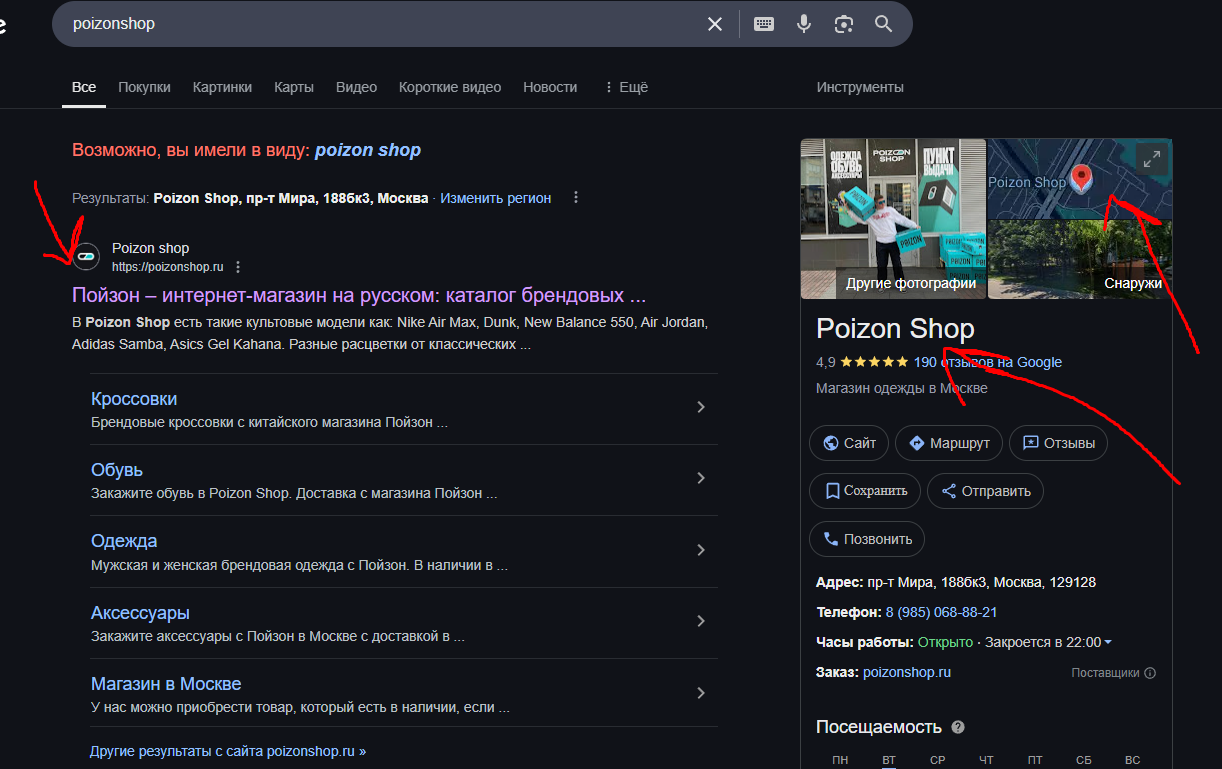
Task: Open the Кроссовки sitelink chevron
Action: click(701, 407)
